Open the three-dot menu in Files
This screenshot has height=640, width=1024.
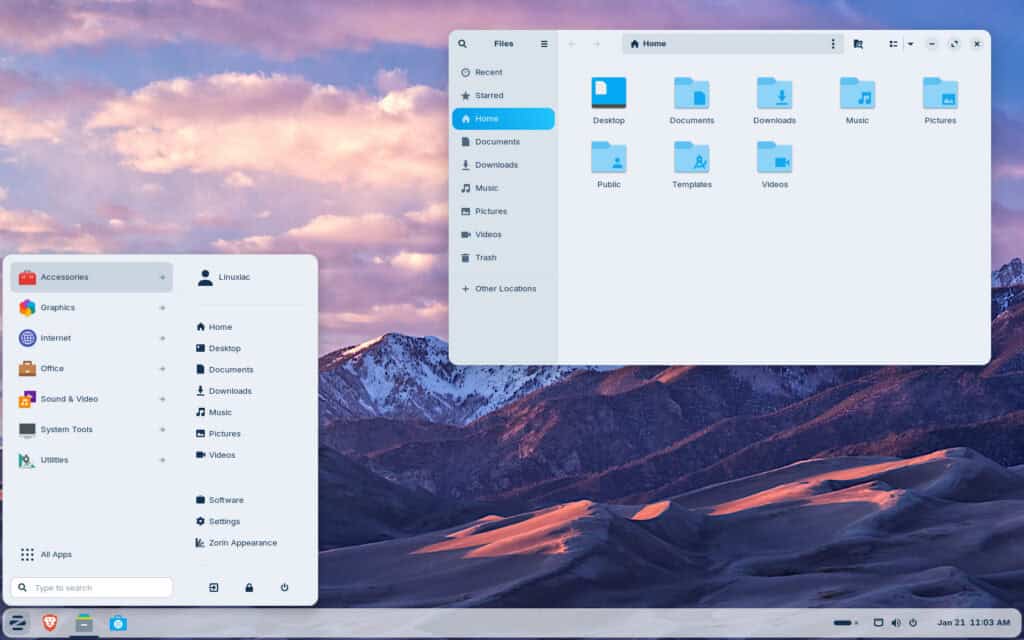click(833, 43)
